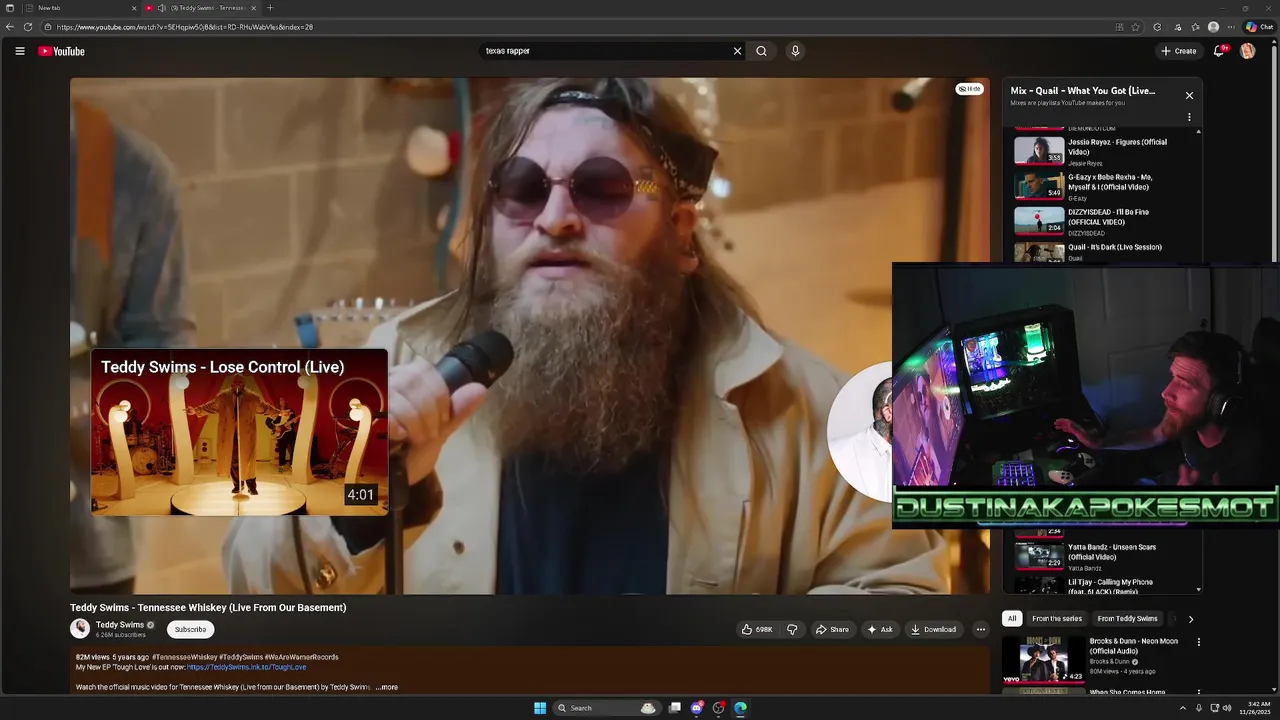
Task: Go back in the browser
Action: click(10, 27)
